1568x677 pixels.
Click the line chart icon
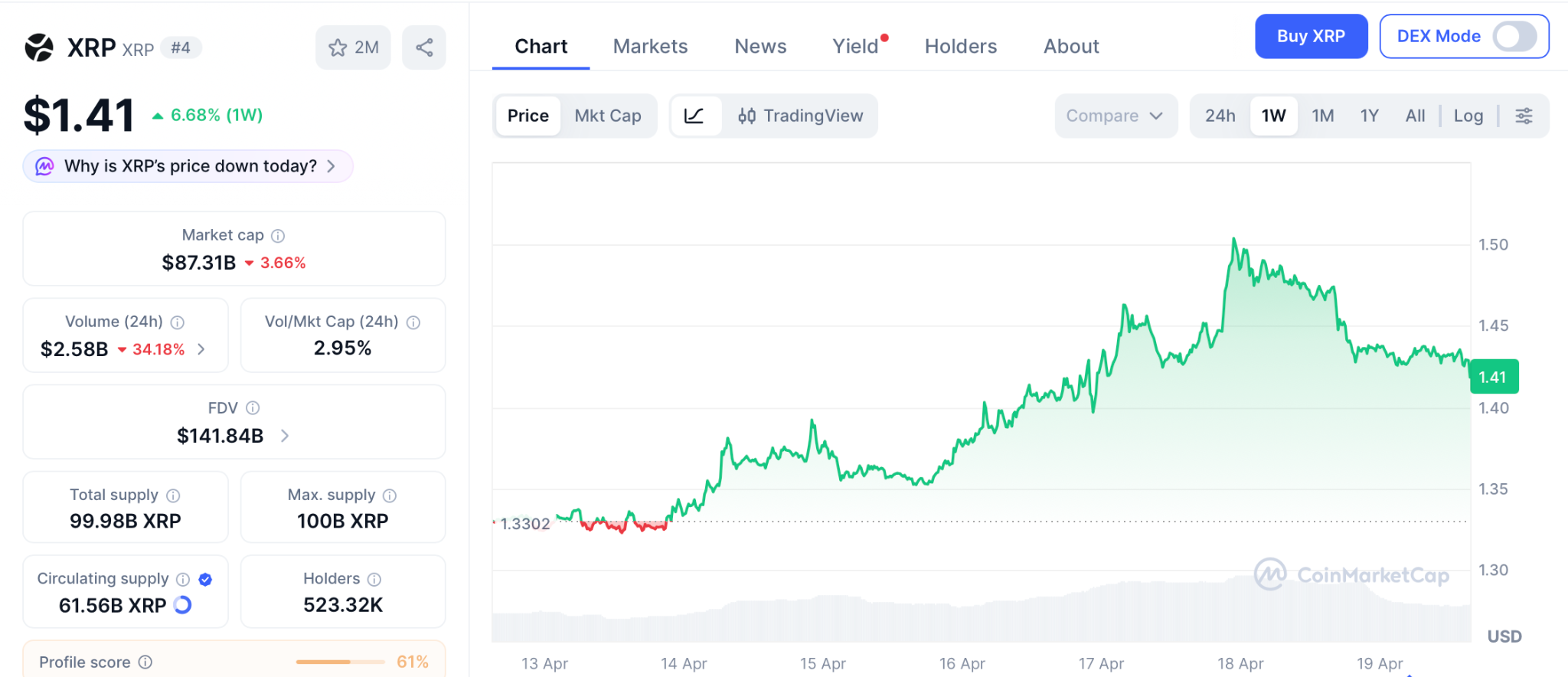click(x=694, y=116)
